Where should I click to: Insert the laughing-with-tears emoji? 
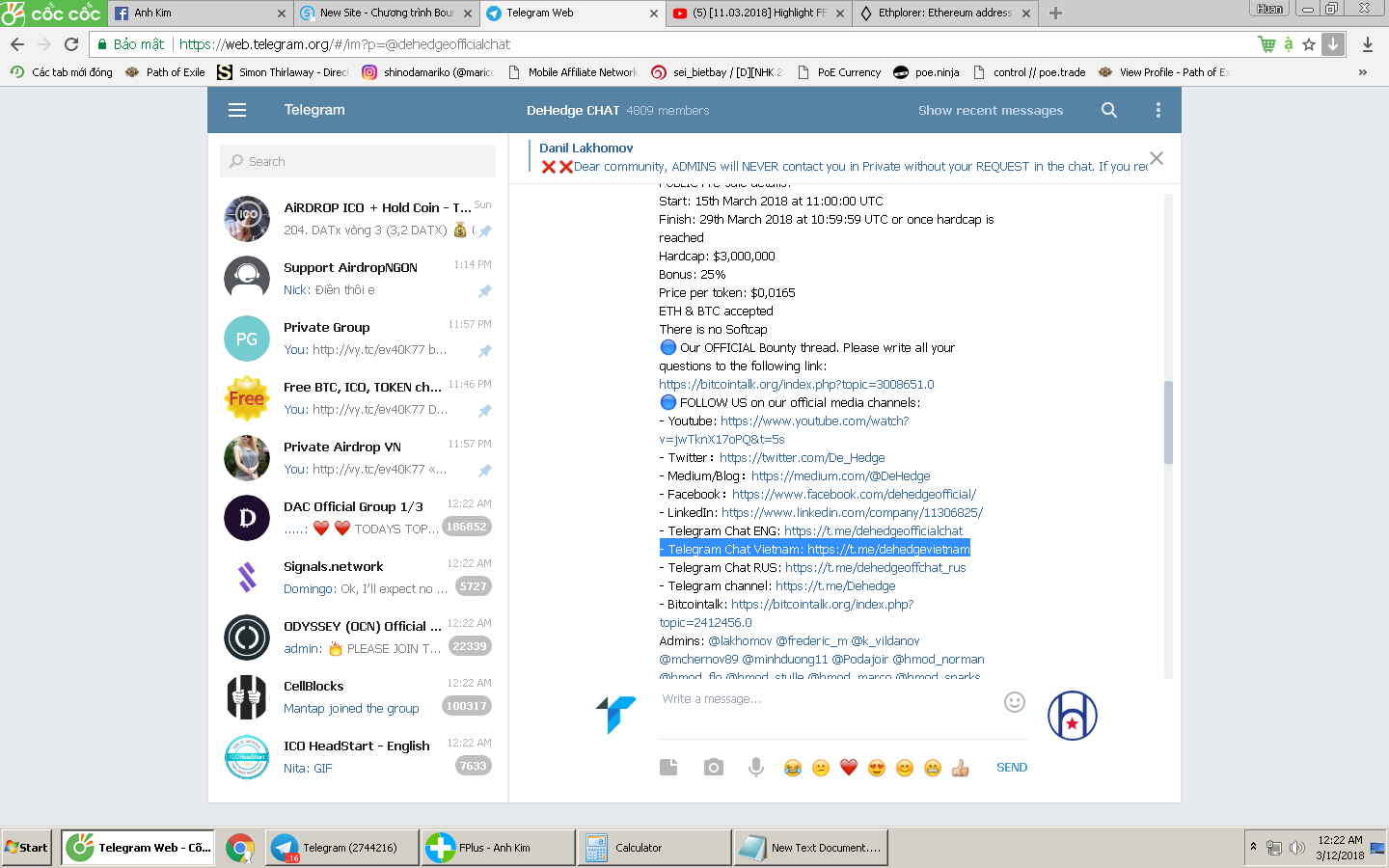coord(793,768)
